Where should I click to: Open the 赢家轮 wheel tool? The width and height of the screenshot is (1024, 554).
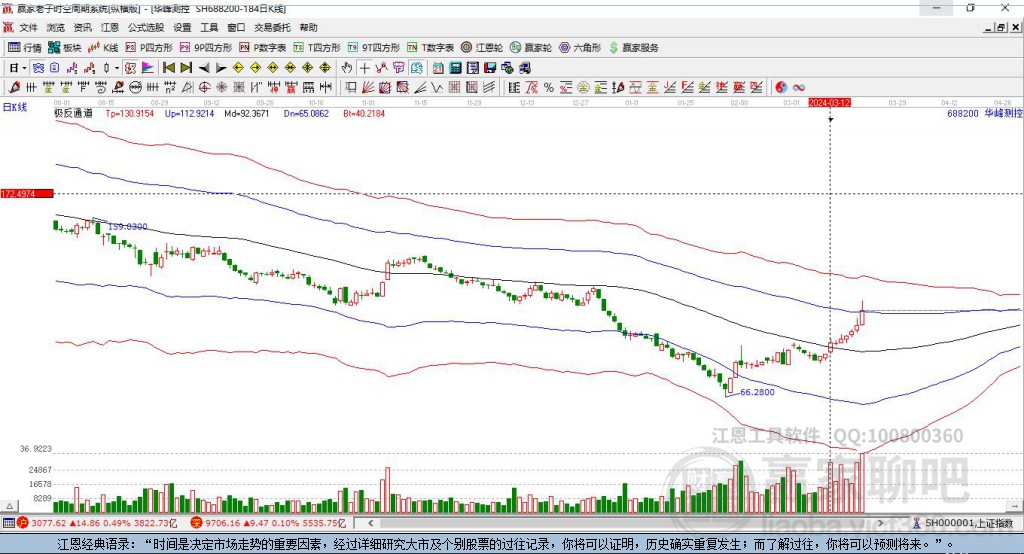click(531, 48)
